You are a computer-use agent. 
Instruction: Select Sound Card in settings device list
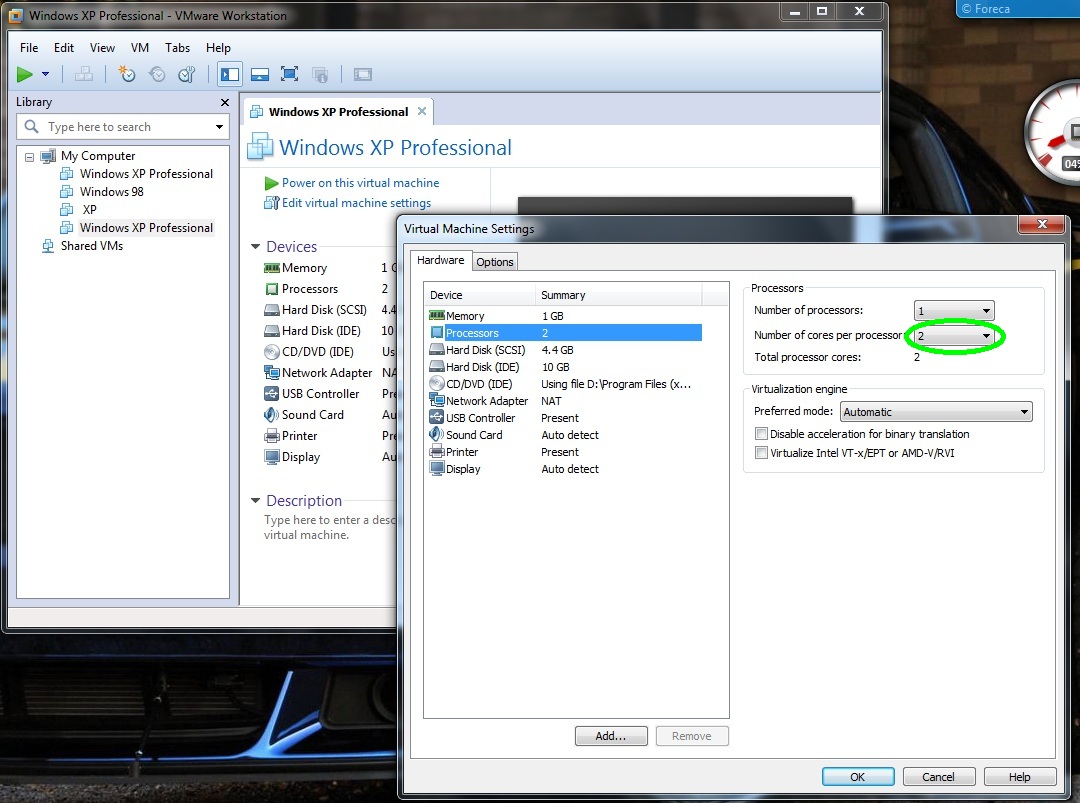pyautogui.click(x=564, y=435)
